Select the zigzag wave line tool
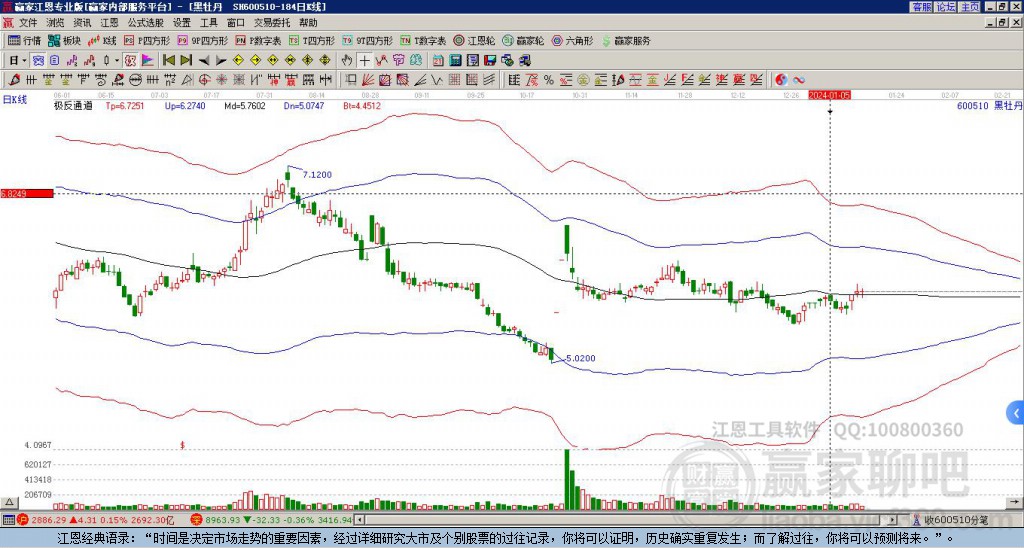Viewport: 1024px width, 548px height. (436, 80)
